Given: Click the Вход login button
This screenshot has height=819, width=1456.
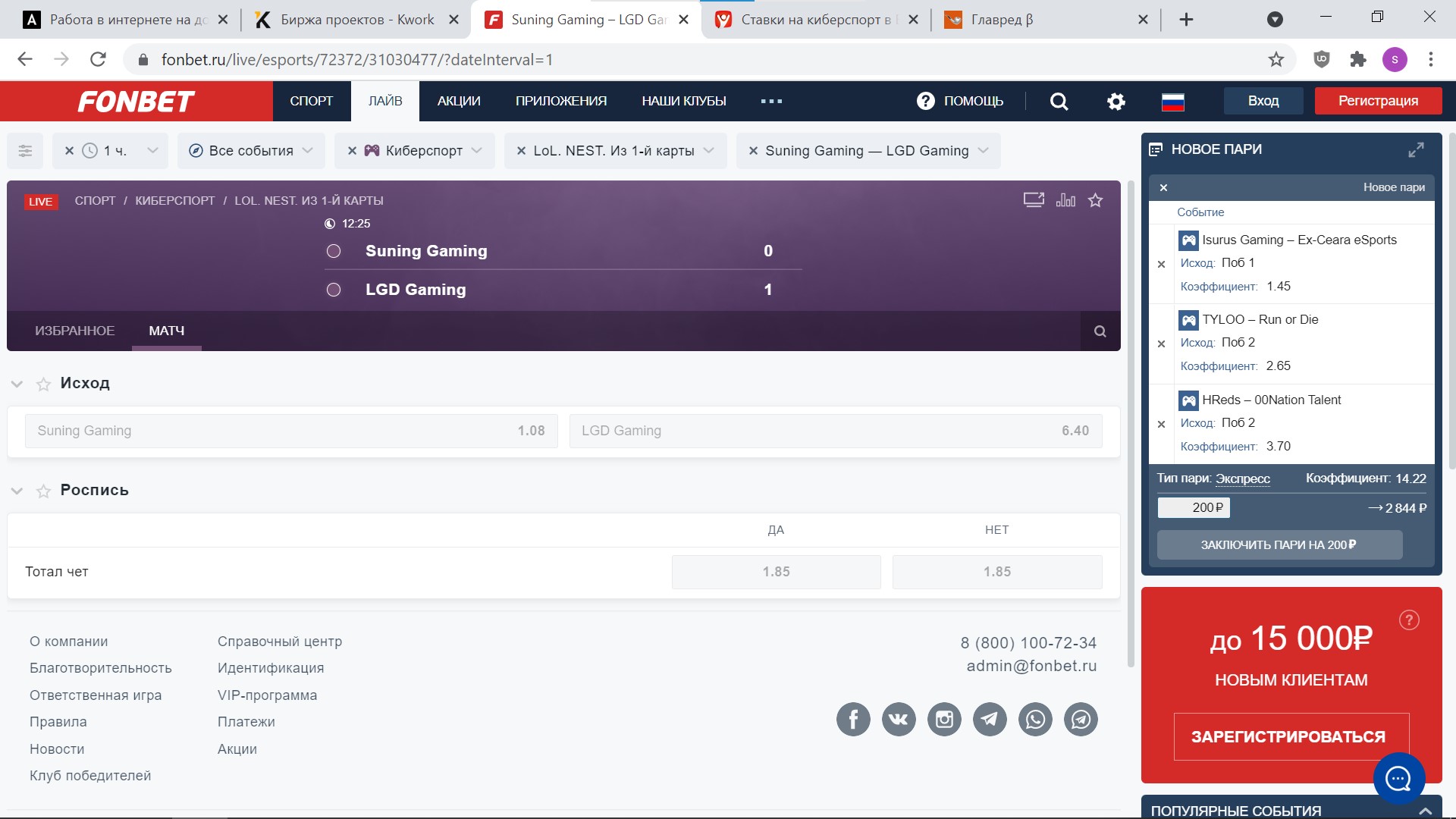Looking at the screenshot, I should pyautogui.click(x=1263, y=101).
